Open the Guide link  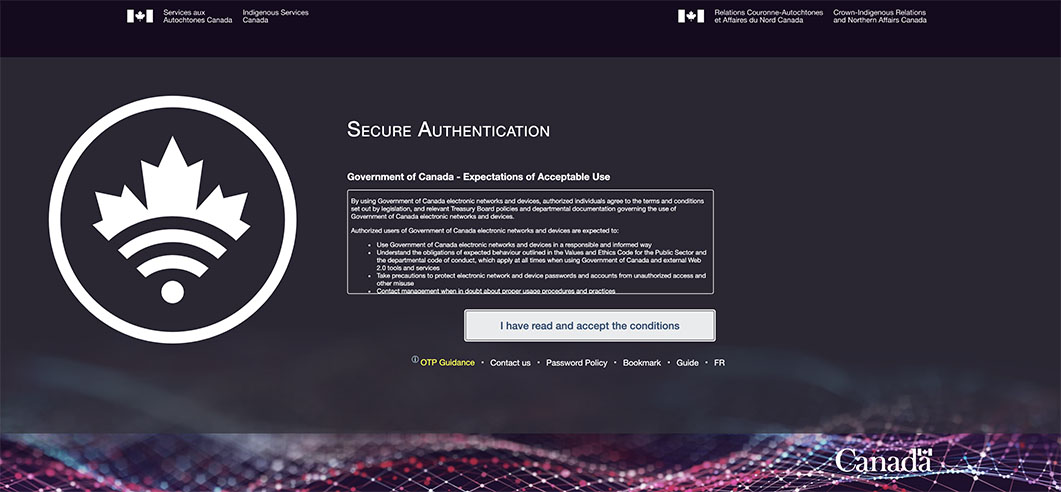pyautogui.click(x=687, y=362)
